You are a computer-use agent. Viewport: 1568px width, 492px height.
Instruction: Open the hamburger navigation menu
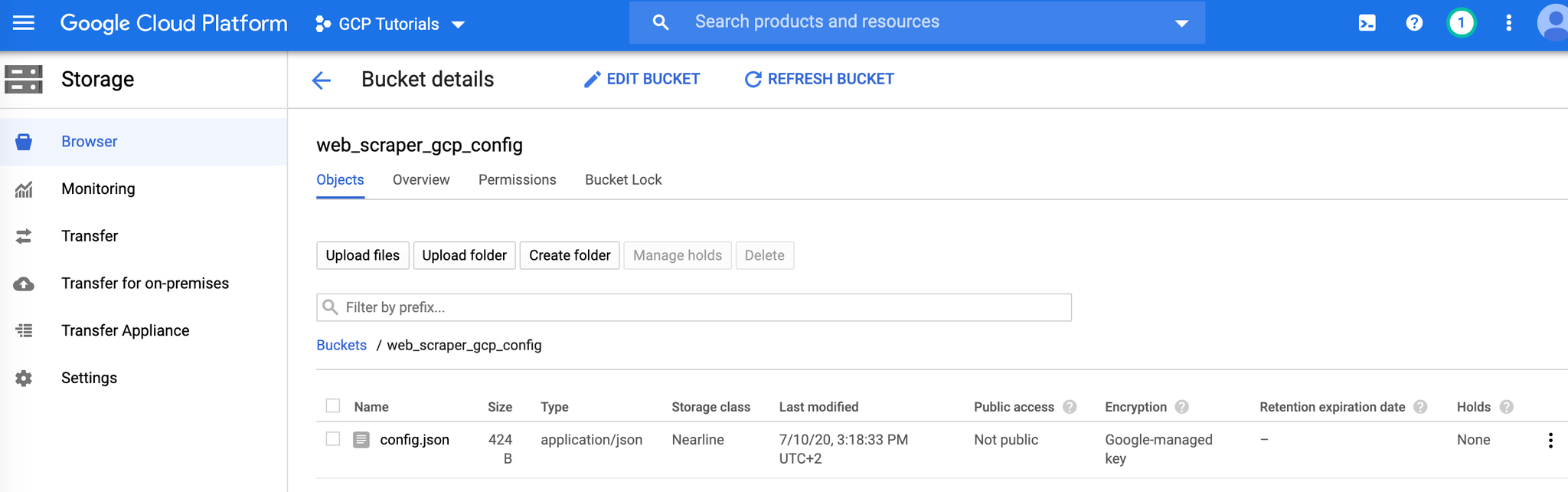(x=24, y=23)
